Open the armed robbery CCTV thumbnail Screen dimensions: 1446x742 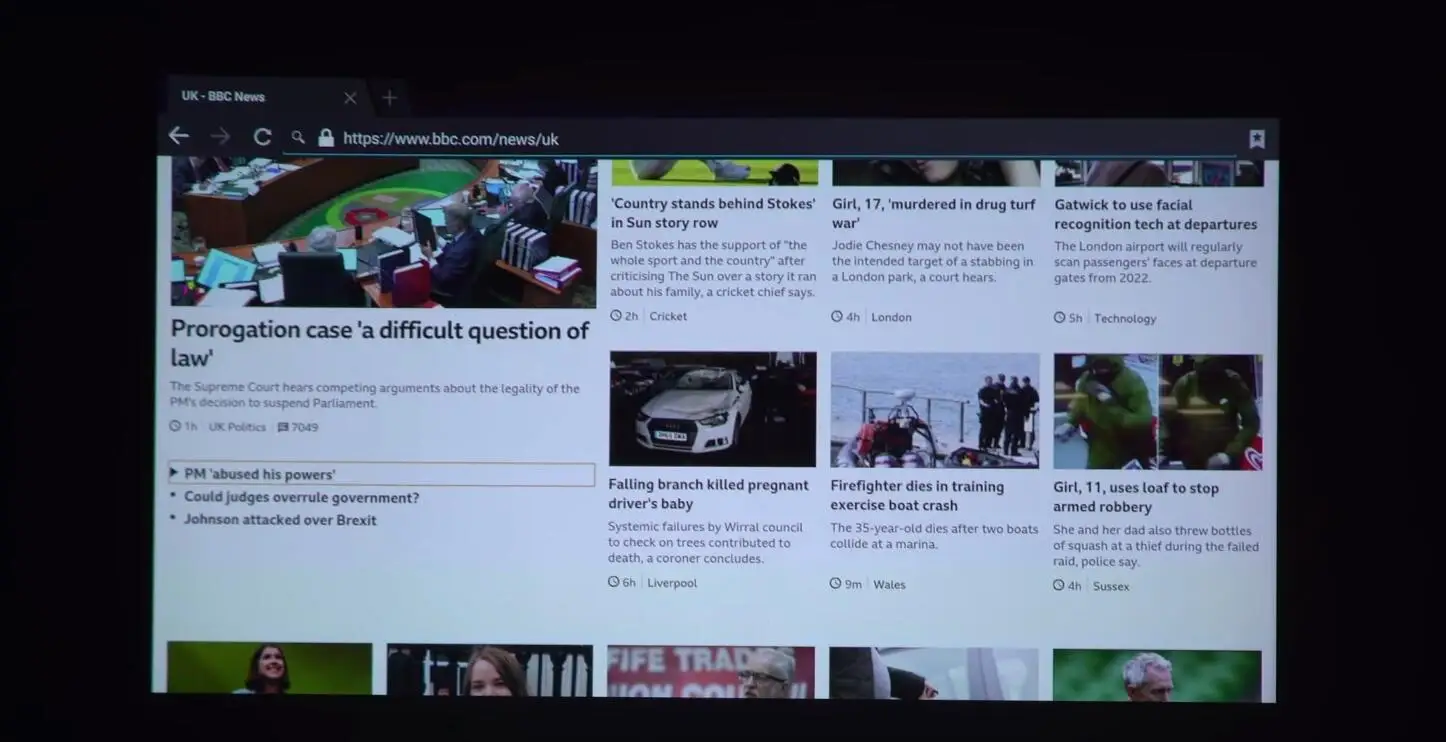pos(1158,412)
